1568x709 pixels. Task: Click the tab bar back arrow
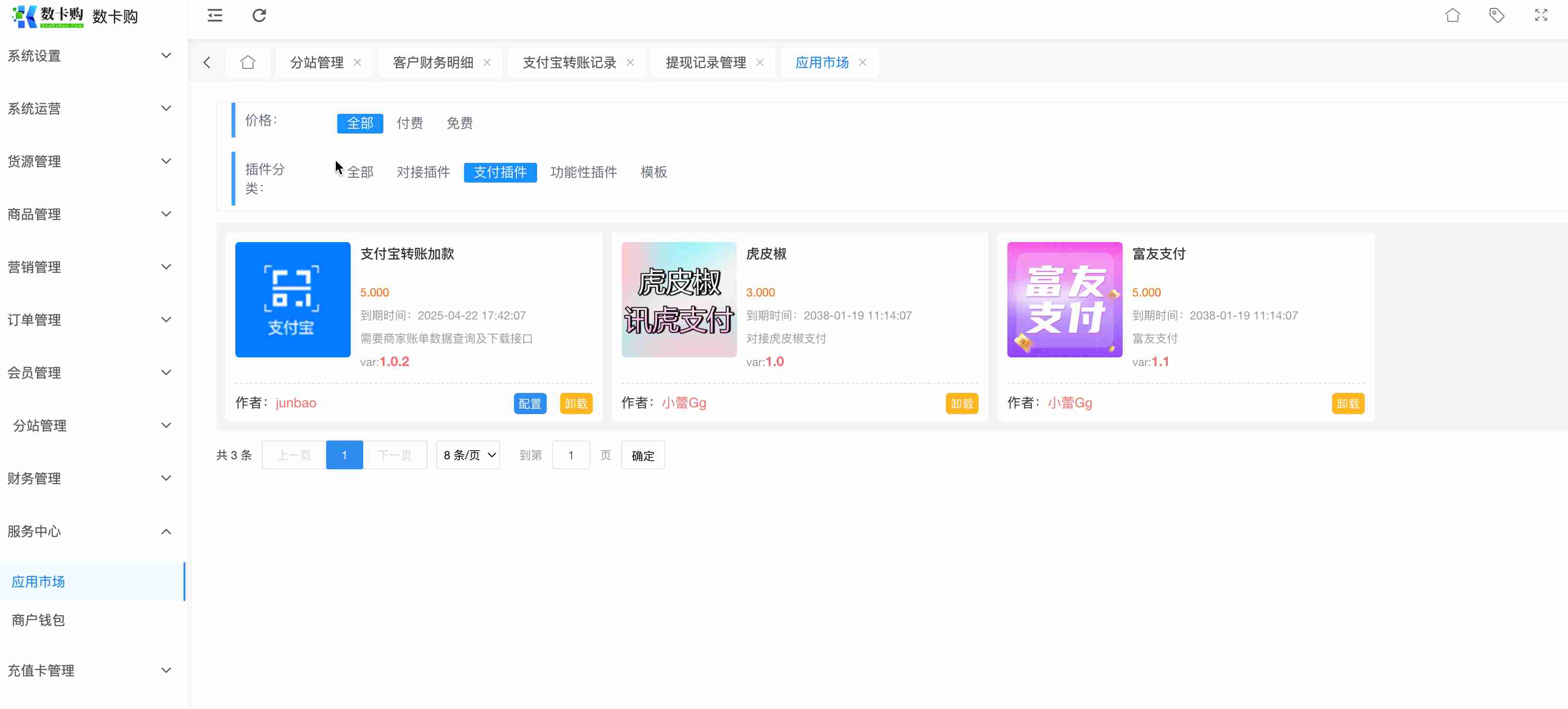pos(207,62)
